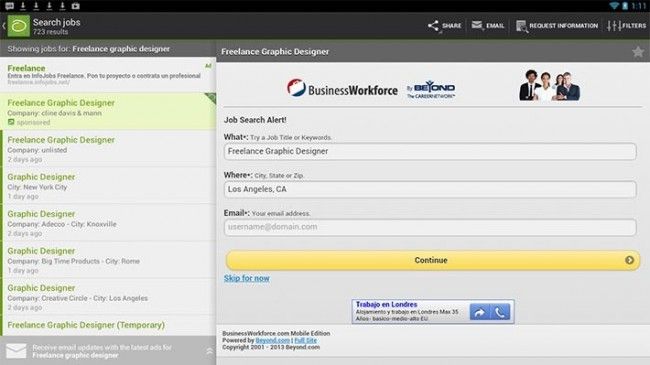The height and width of the screenshot is (365, 650).
Task: Click the Where location field
Action: (430, 189)
